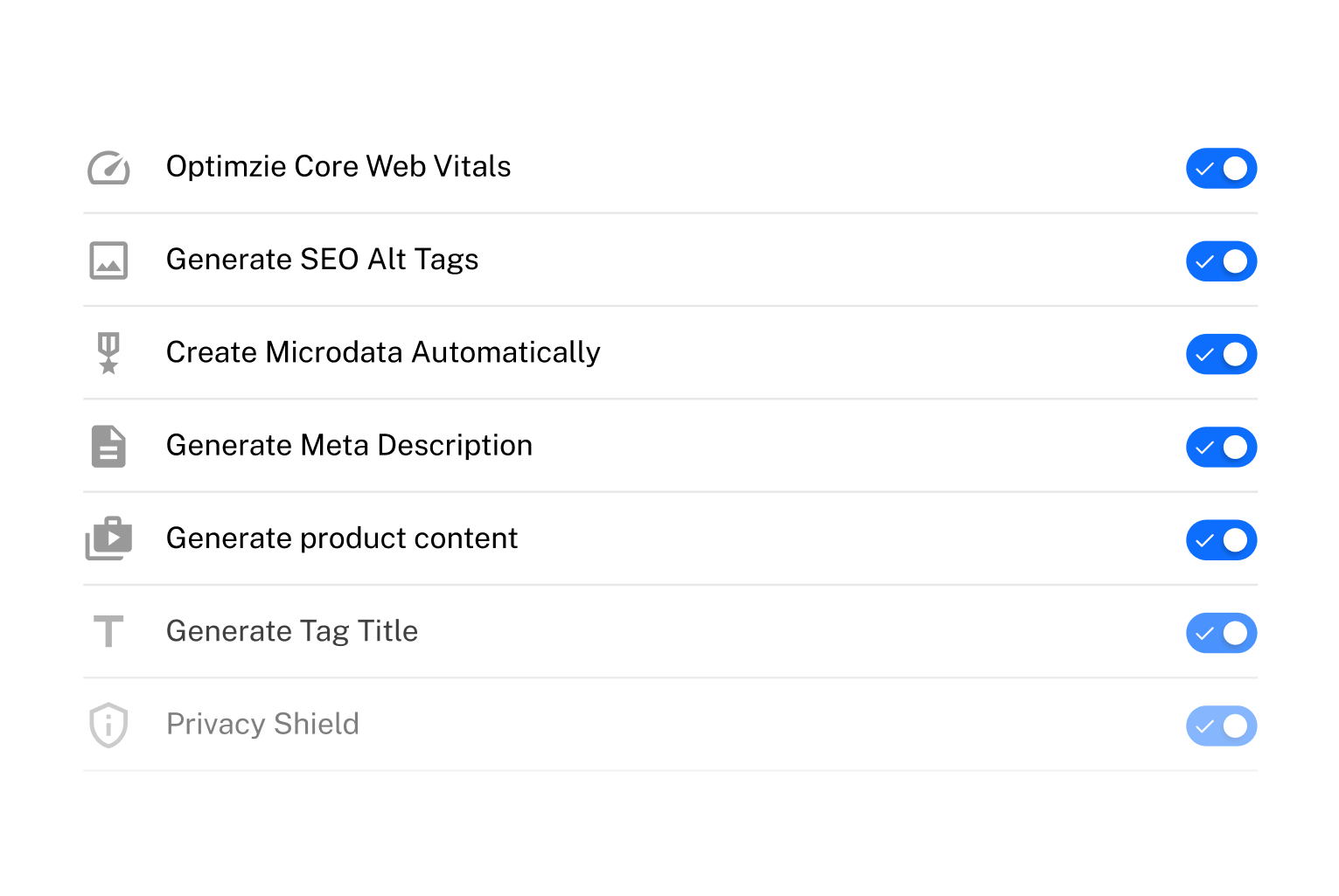Click the shield info icon for Privacy Shield

tap(108, 725)
